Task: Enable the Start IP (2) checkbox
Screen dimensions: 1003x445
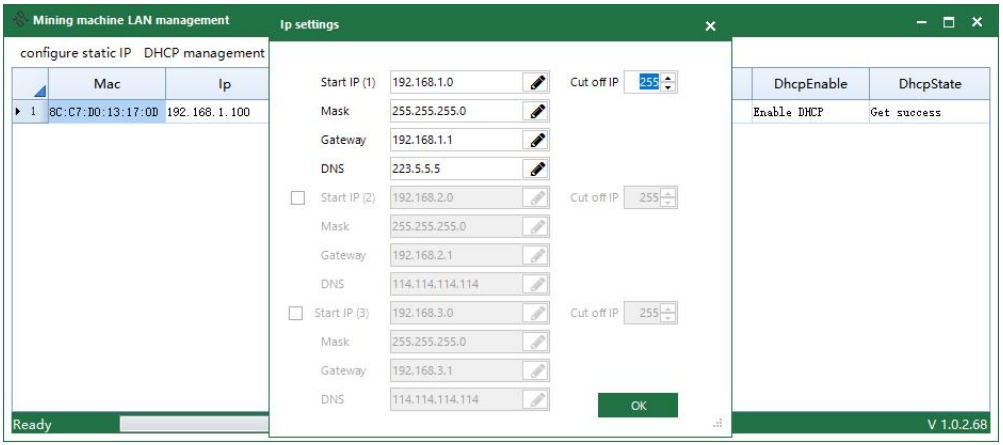Action: [x=297, y=198]
